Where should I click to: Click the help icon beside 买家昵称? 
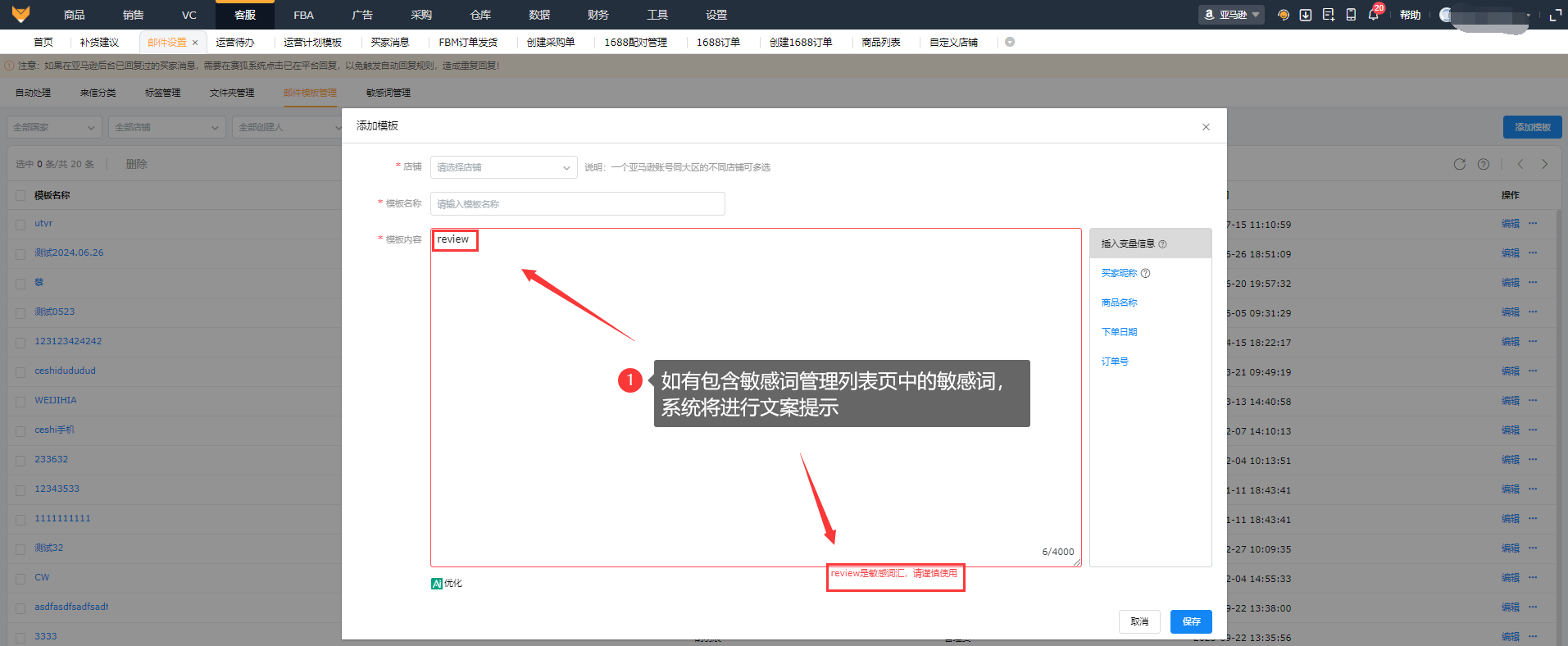point(1146,274)
